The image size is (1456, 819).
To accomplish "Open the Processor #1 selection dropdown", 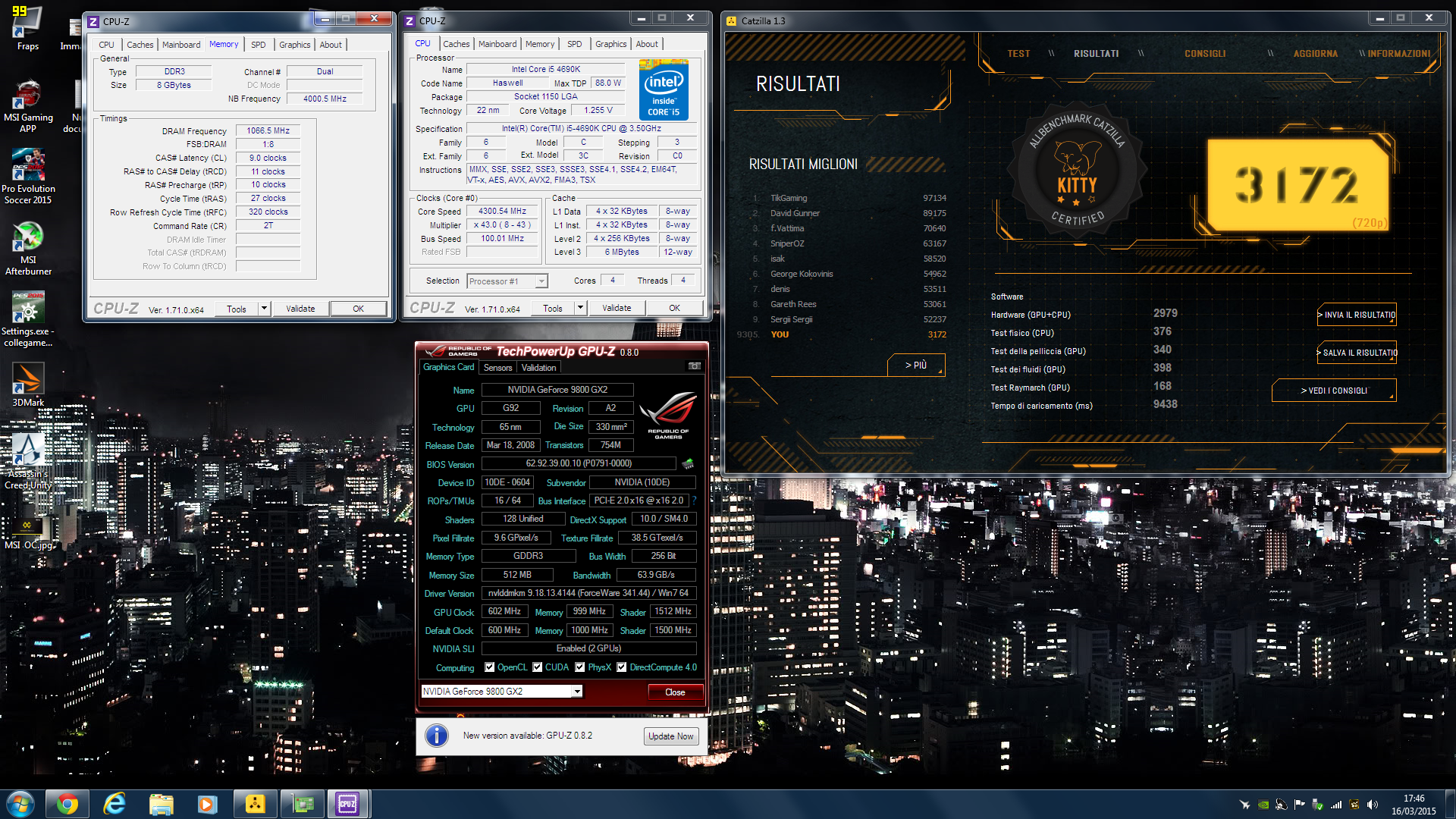I will click(507, 281).
